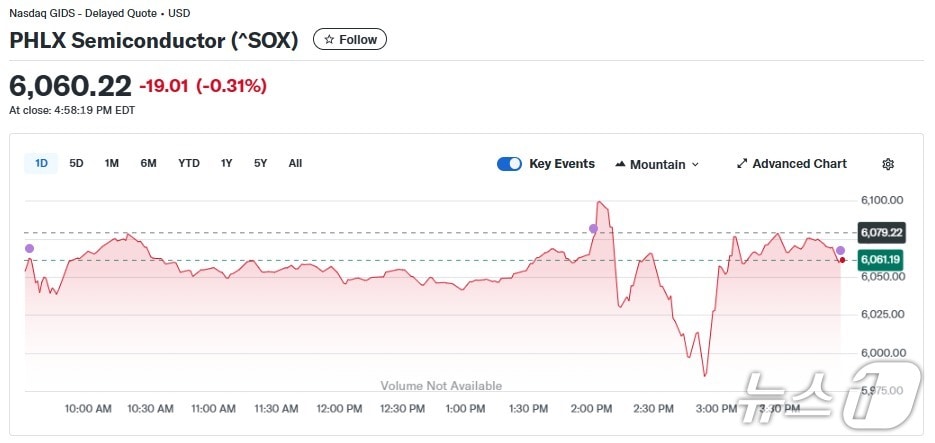Click the star icon in Follow button
The image size is (935, 443).
[x=329, y=40]
